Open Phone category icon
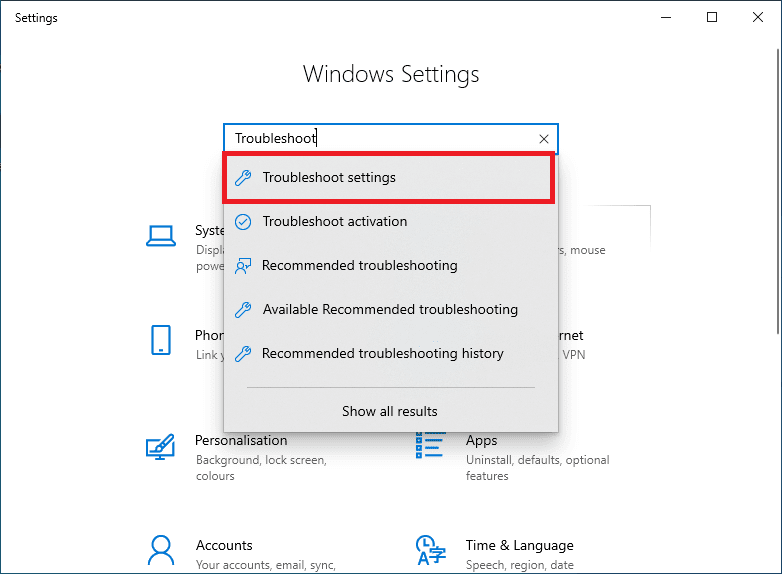 [161, 340]
